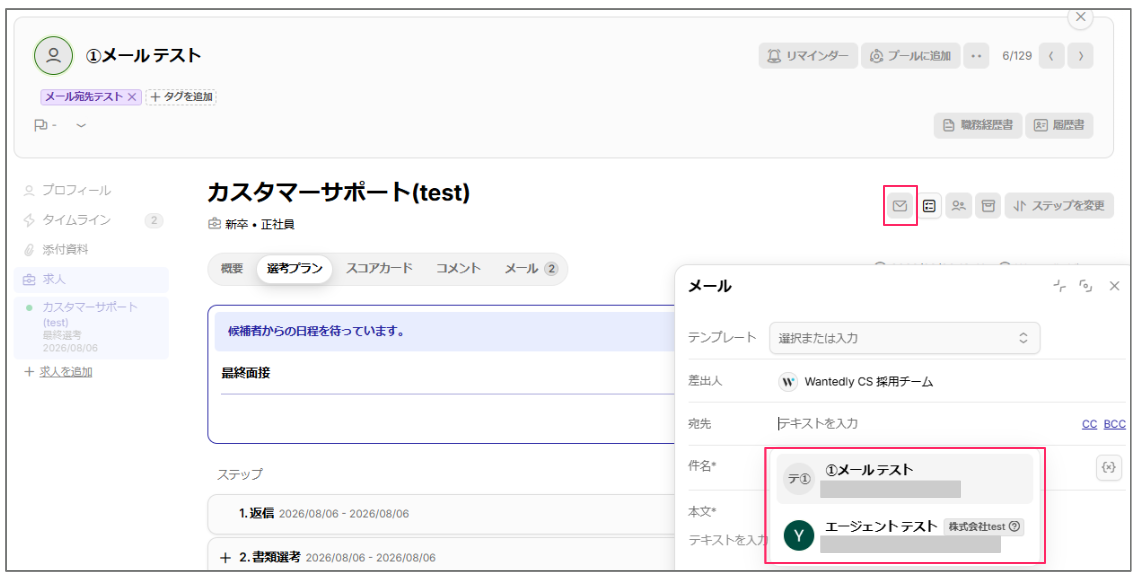Click the variable insert {x} icon
Screen dimensions: 1137x577
pos(1108,468)
